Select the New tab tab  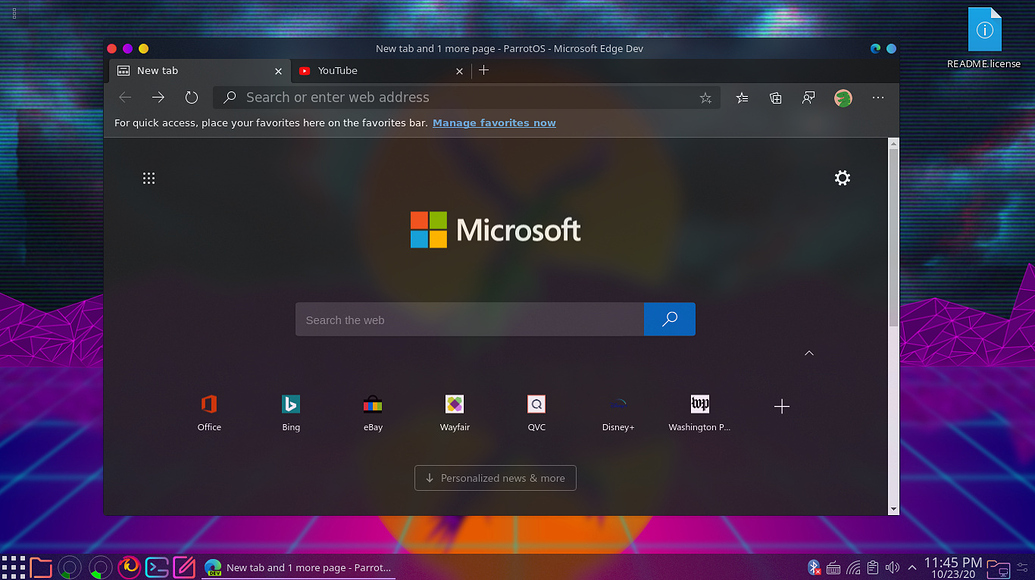(x=198, y=71)
